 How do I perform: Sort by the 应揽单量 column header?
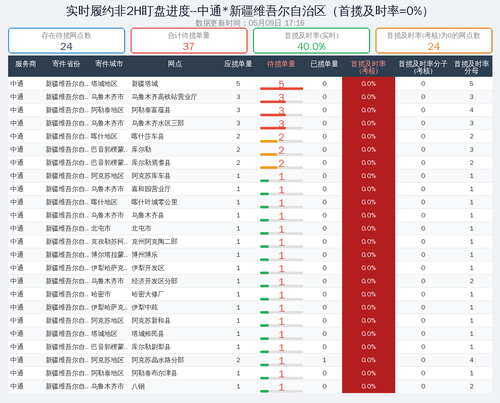pyautogui.click(x=238, y=64)
